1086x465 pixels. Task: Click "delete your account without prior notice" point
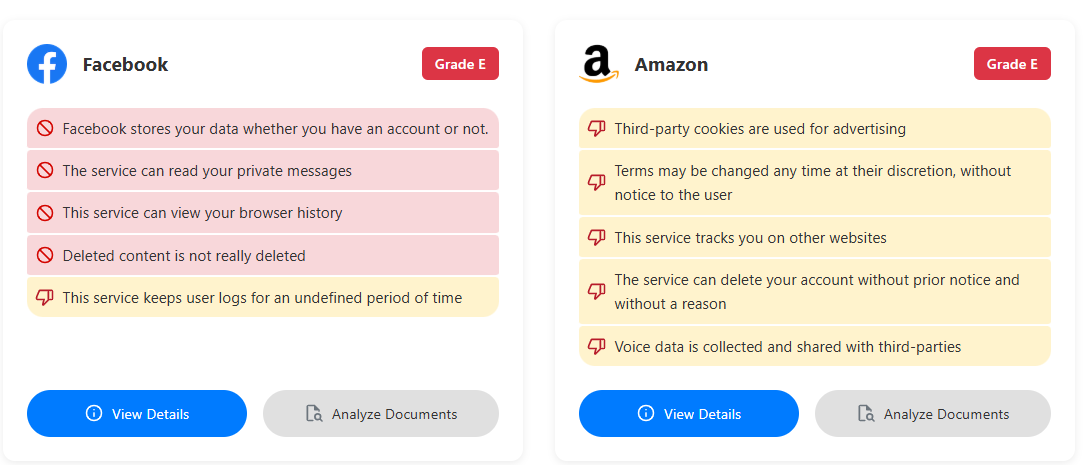click(x=816, y=291)
